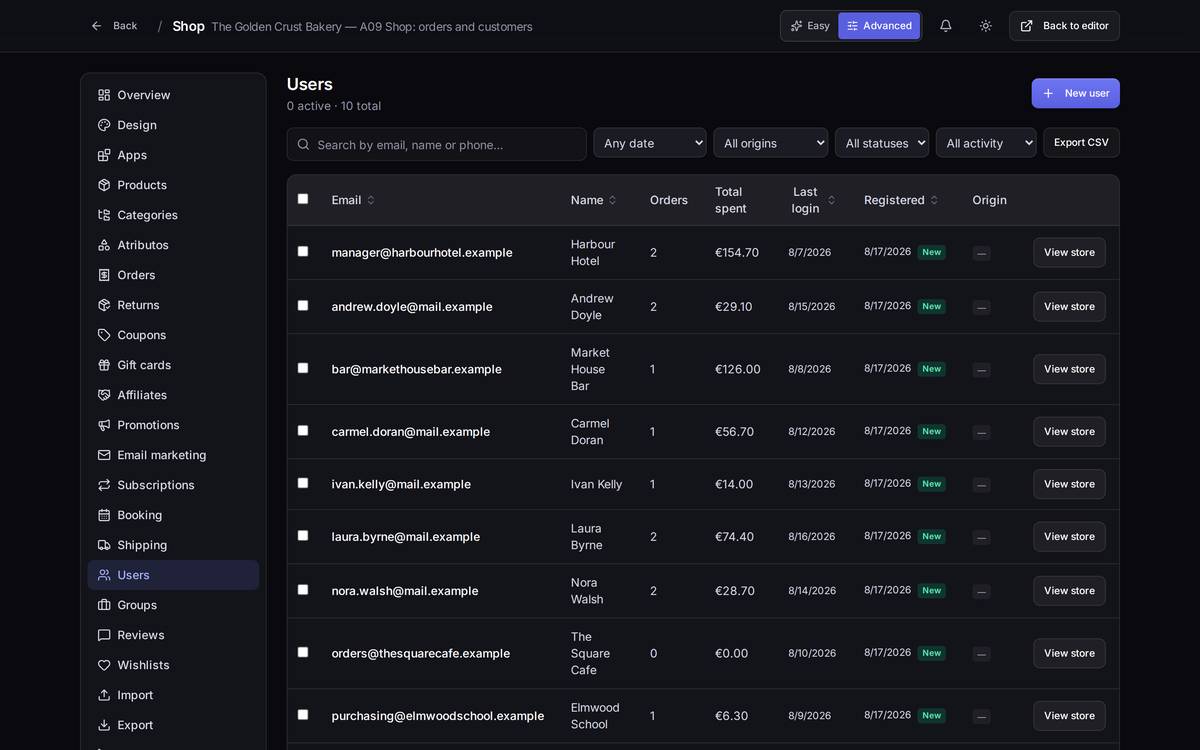Click the Returns sidebar icon

click(104, 305)
